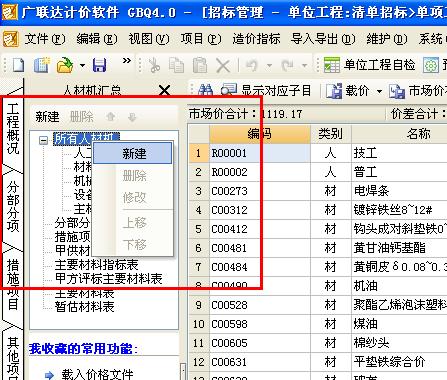Select 甲方评标主要材料表 tree item
The height and width of the screenshot is (380, 447).
[109, 279]
